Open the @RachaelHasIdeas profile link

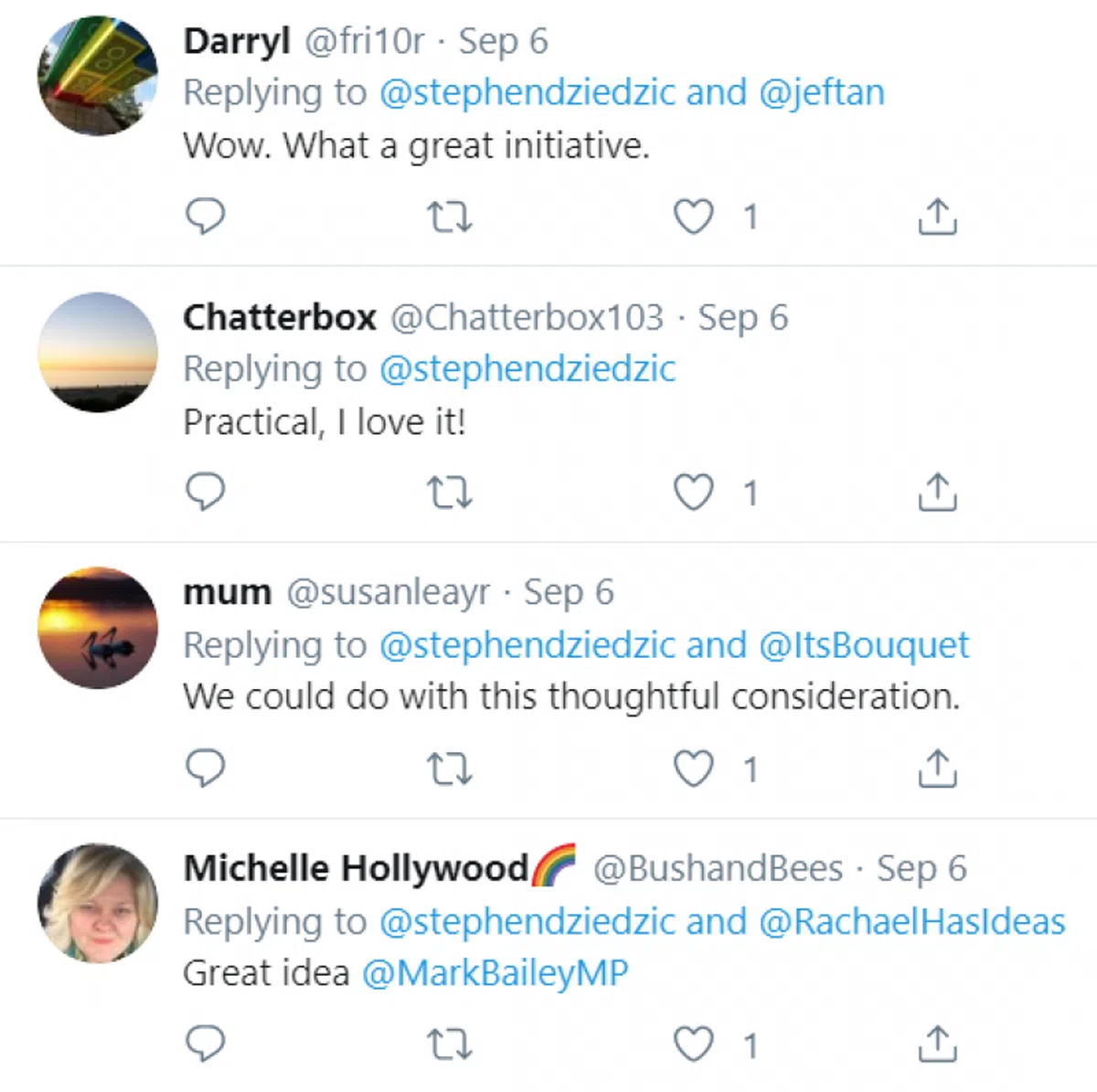911,921
